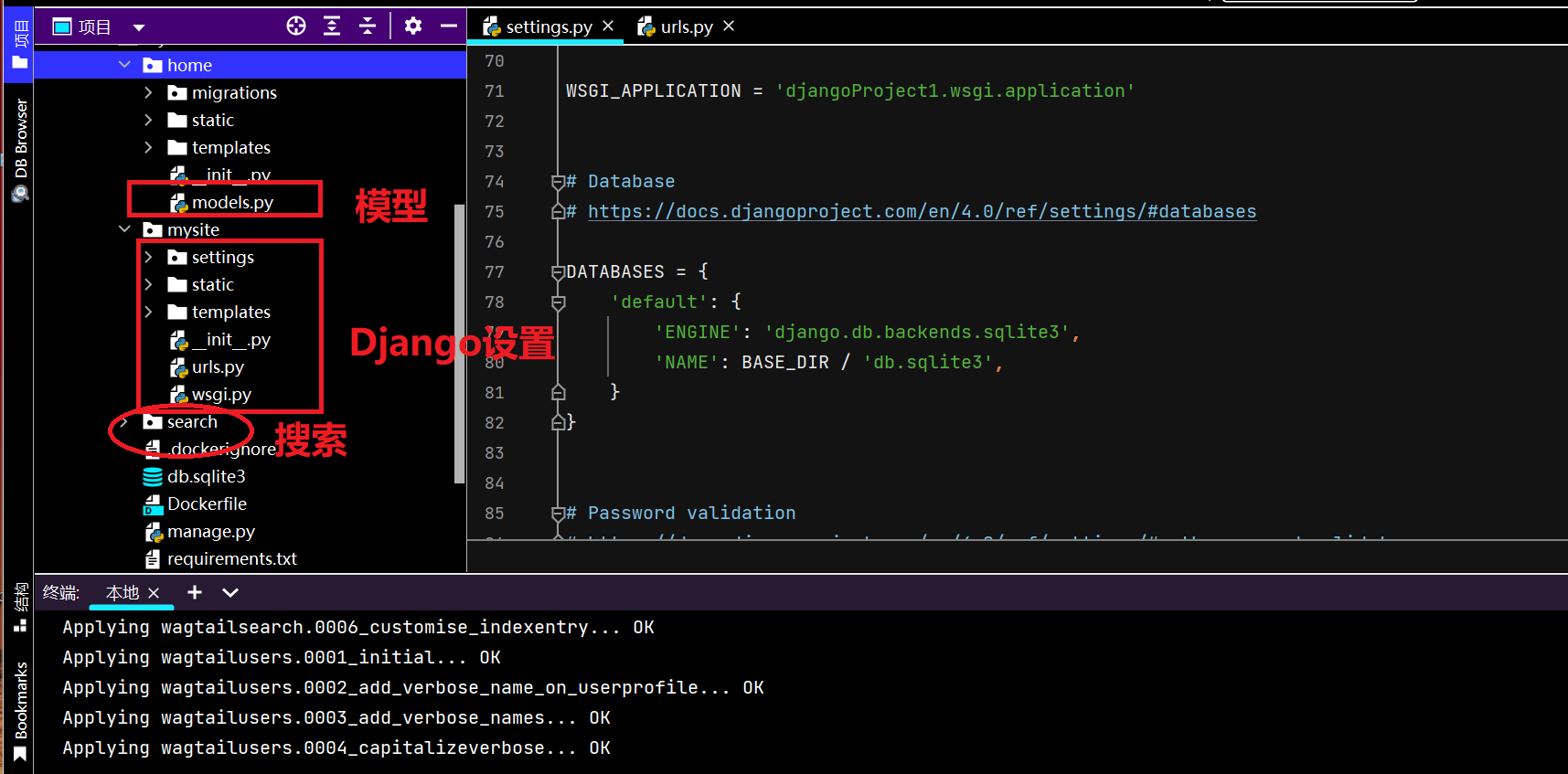
Task: Click the 'NAME' BASE_DIR code line
Action: pos(829,362)
